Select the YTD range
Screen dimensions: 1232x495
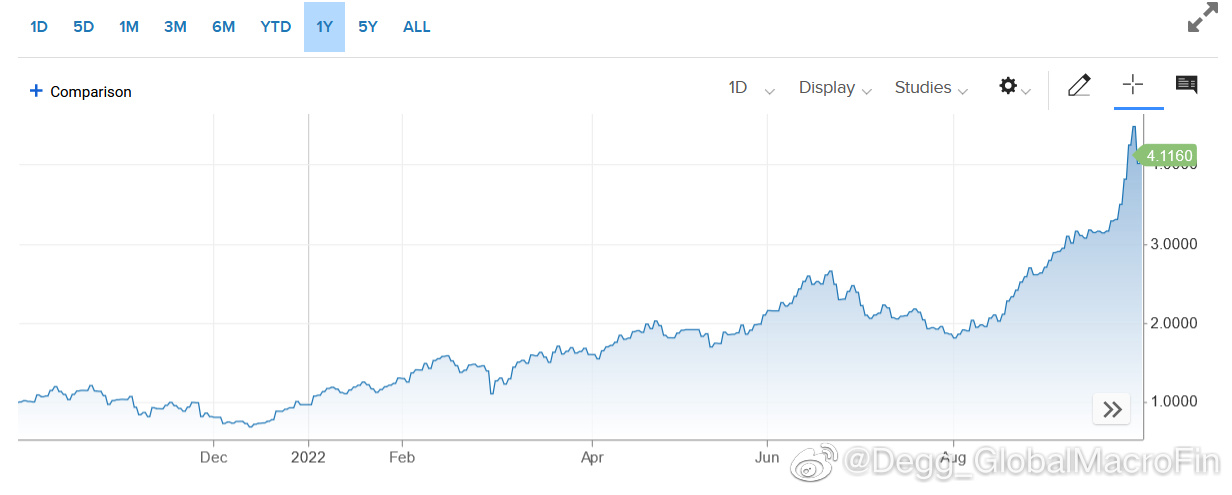(275, 27)
